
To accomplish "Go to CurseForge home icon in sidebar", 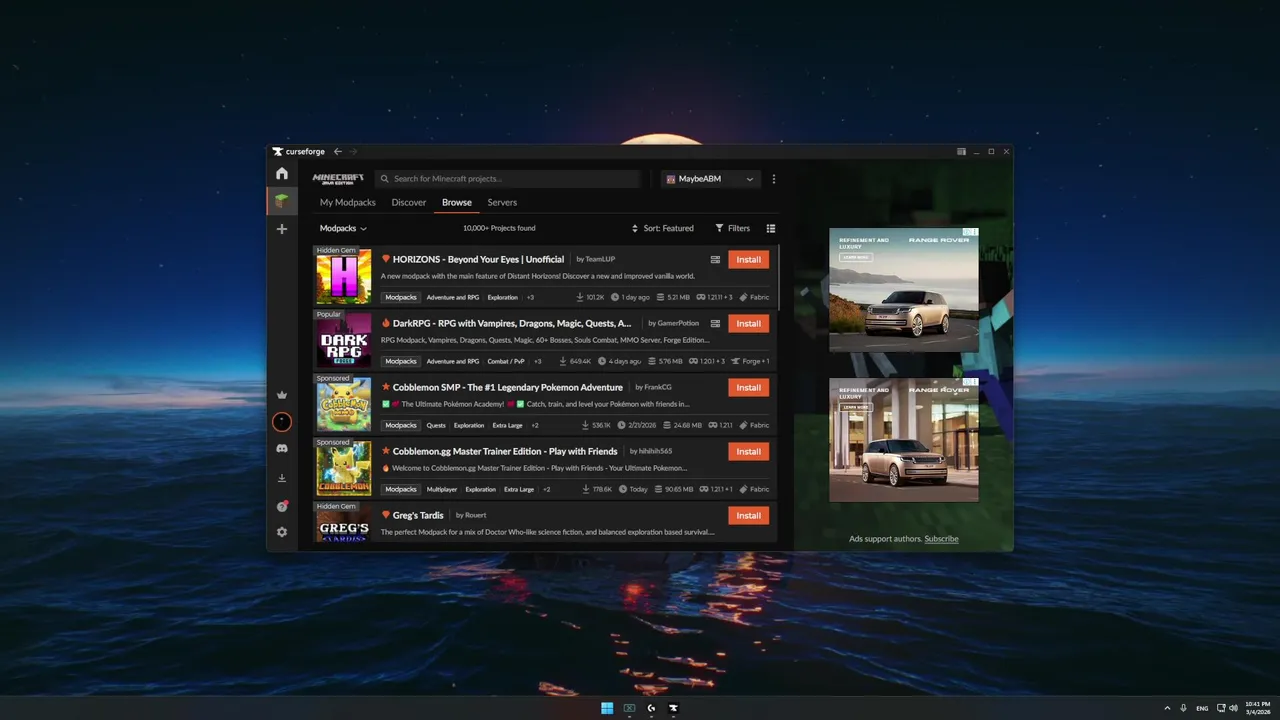I will (282, 174).
